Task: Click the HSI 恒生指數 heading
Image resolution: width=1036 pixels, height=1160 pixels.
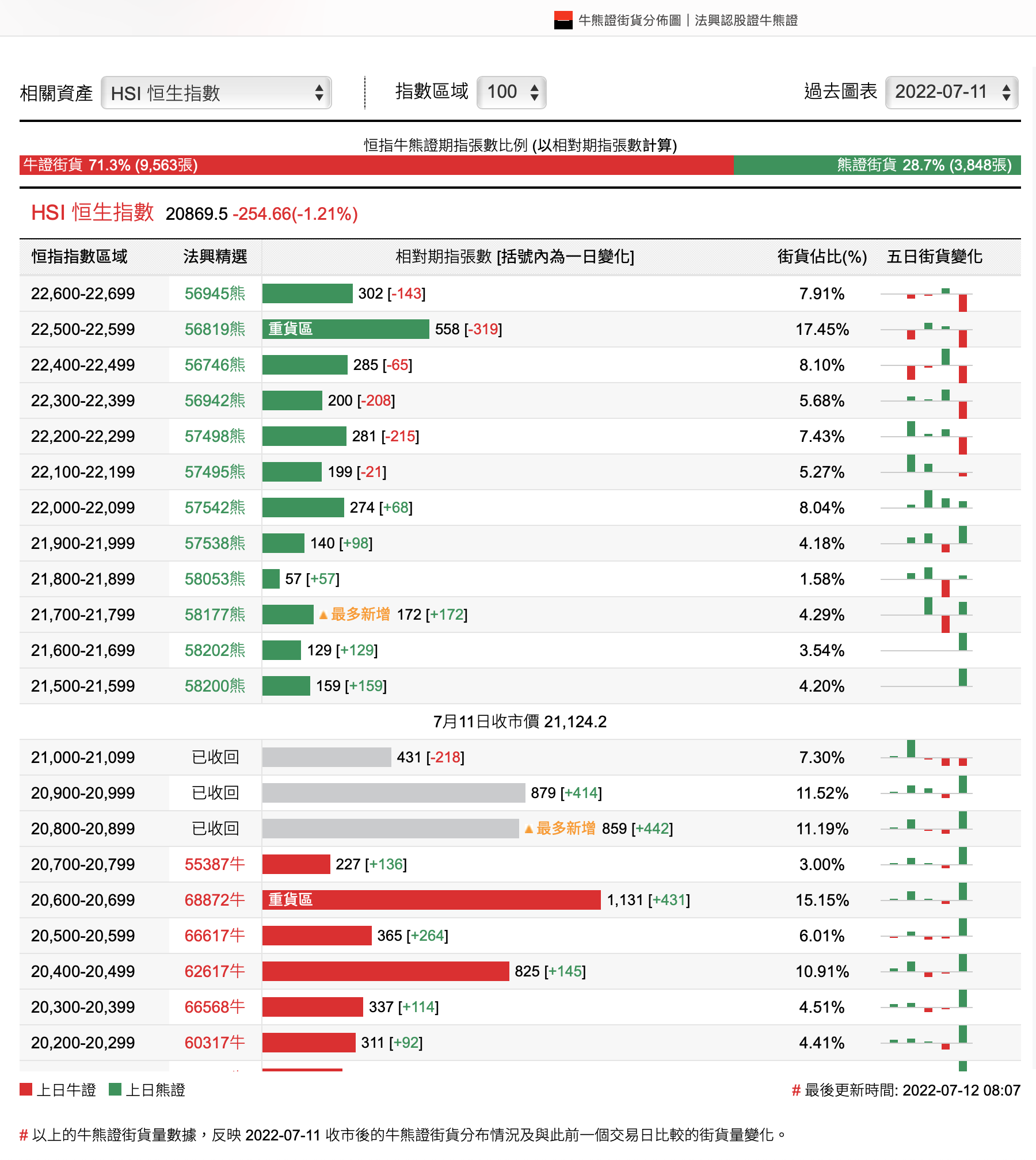Action: [93, 212]
